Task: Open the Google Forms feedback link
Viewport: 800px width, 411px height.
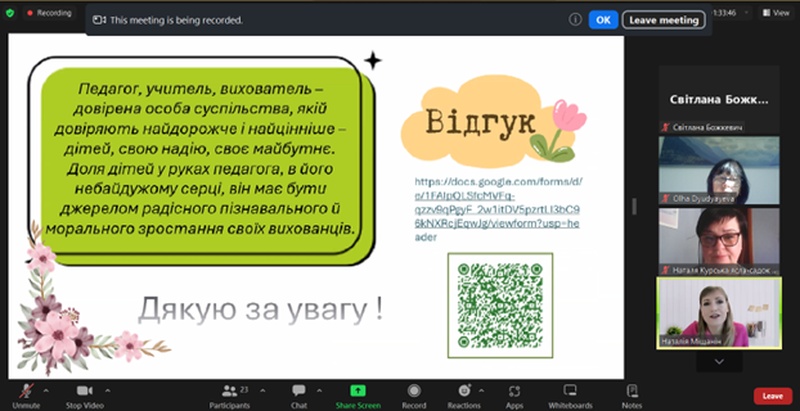Action: coord(498,210)
